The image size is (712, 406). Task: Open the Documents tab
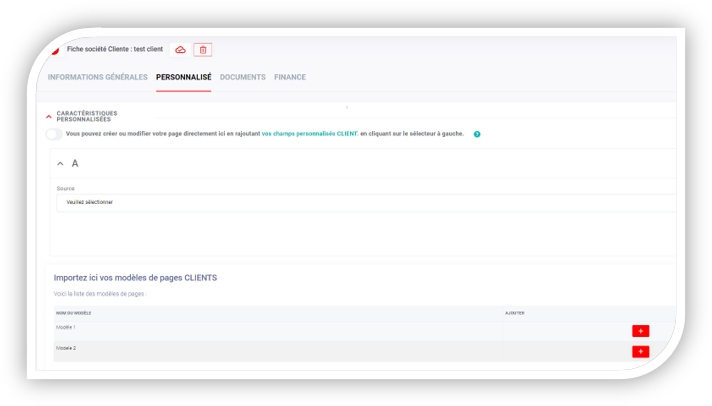click(242, 77)
